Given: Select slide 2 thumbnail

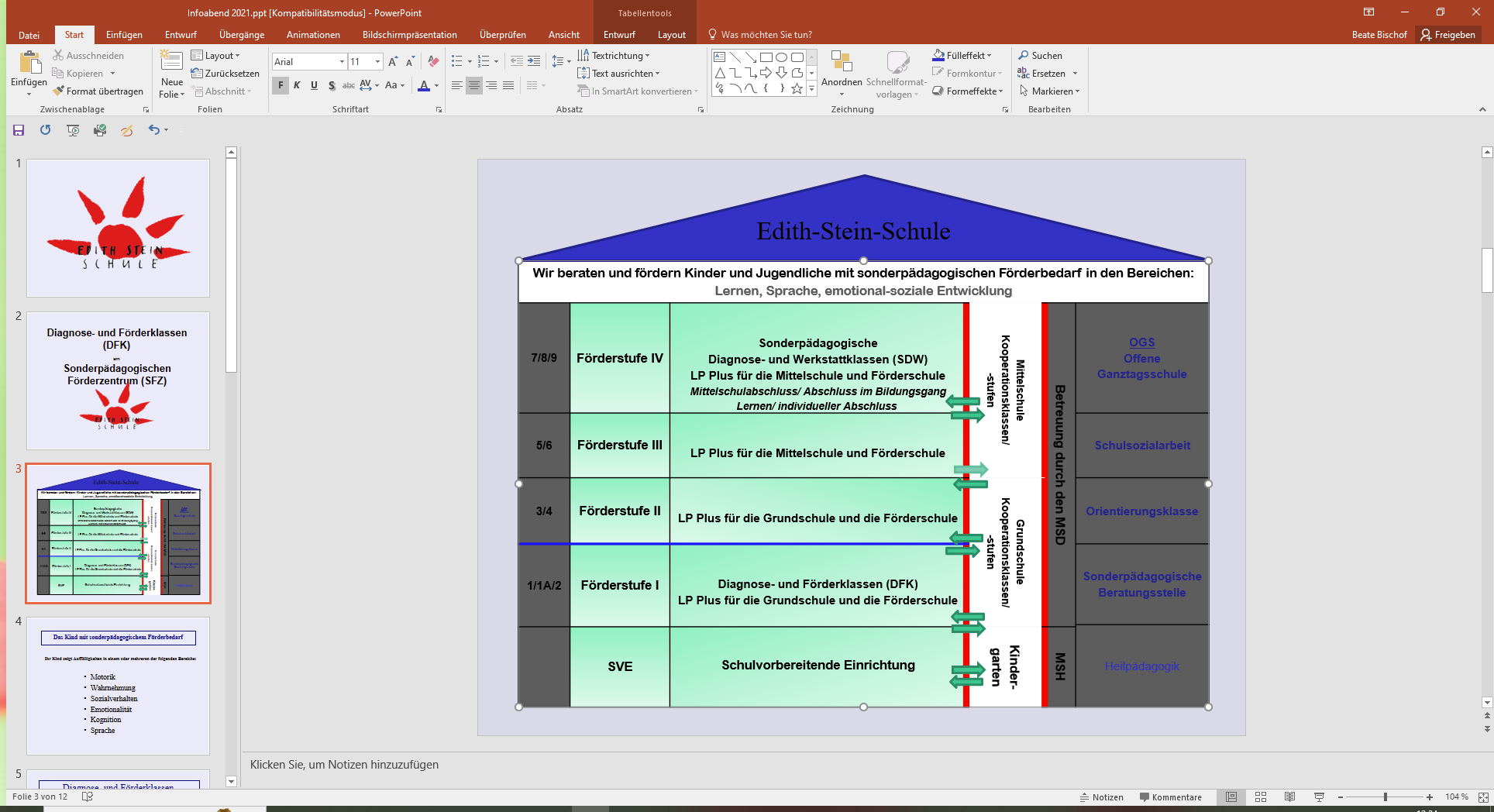Looking at the screenshot, I should (119, 380).
